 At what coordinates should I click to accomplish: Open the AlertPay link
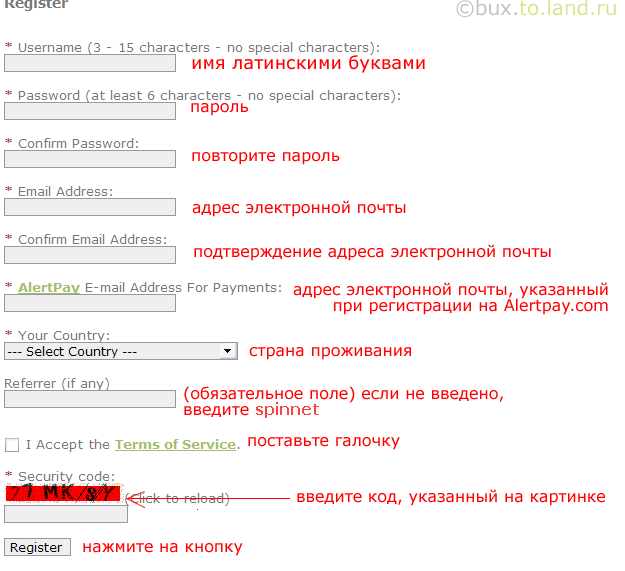click(49, 287)
